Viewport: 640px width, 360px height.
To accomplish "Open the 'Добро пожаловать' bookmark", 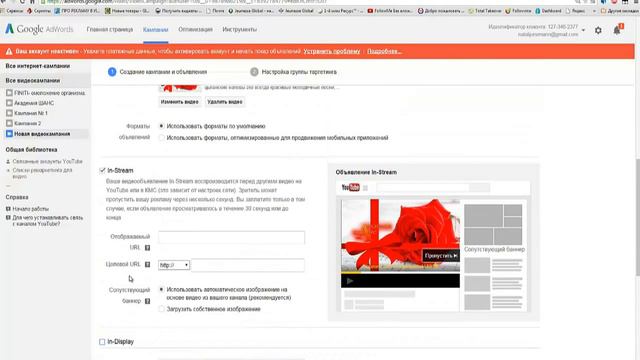I will tap(441, 11).
